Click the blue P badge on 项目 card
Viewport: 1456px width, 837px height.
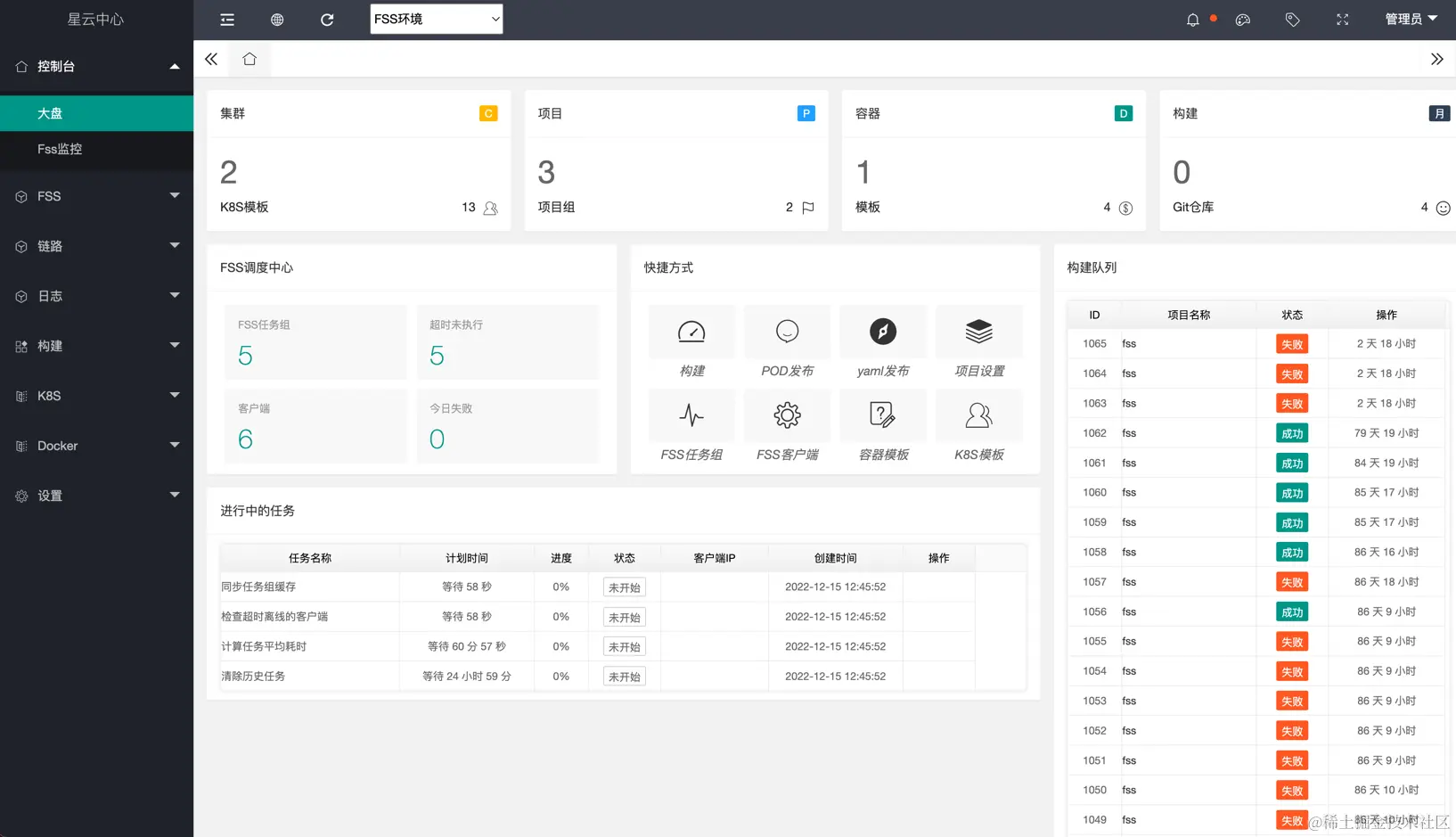pos(806,113)
